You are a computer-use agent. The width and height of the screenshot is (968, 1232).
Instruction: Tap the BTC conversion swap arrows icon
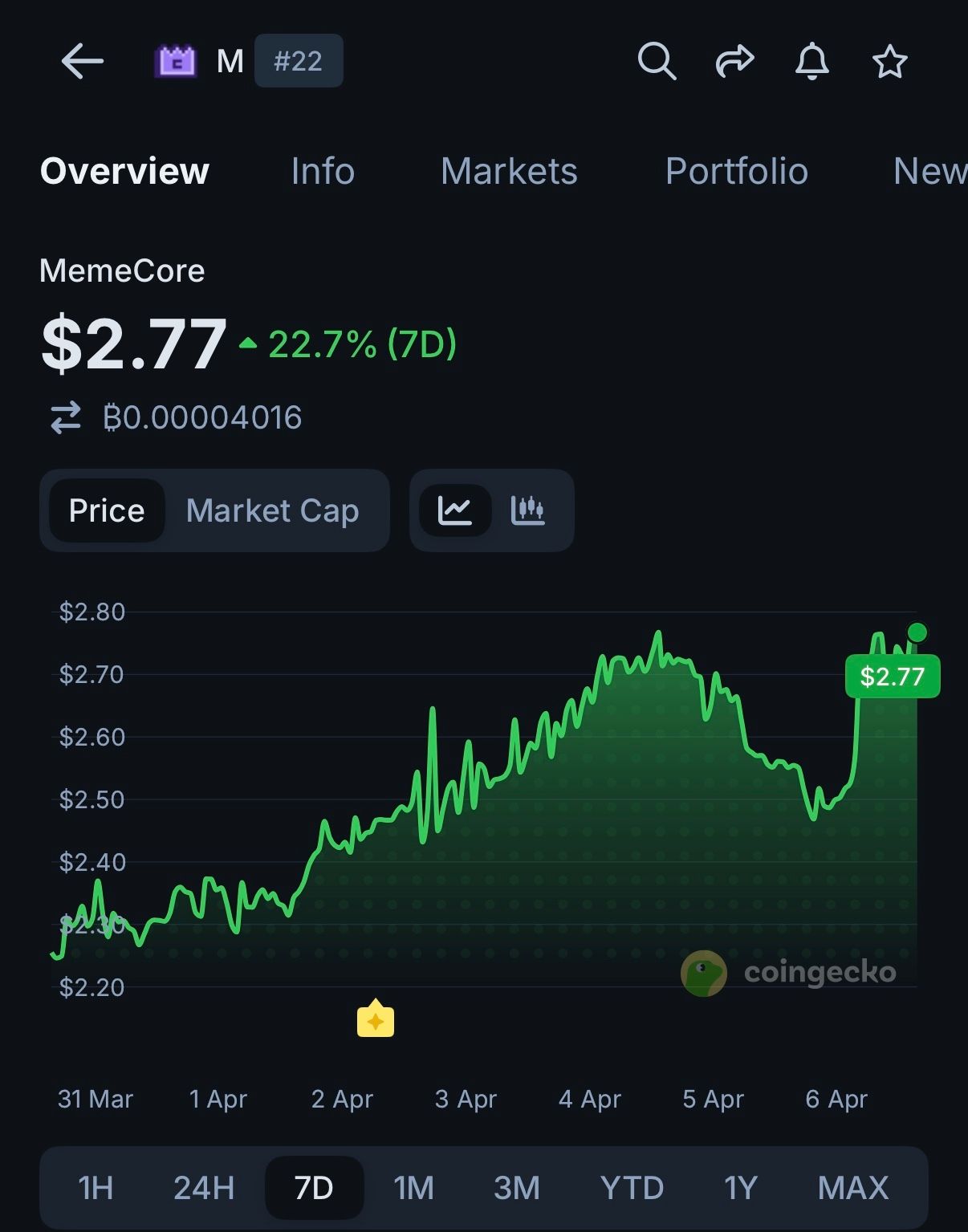click(66, 417)
